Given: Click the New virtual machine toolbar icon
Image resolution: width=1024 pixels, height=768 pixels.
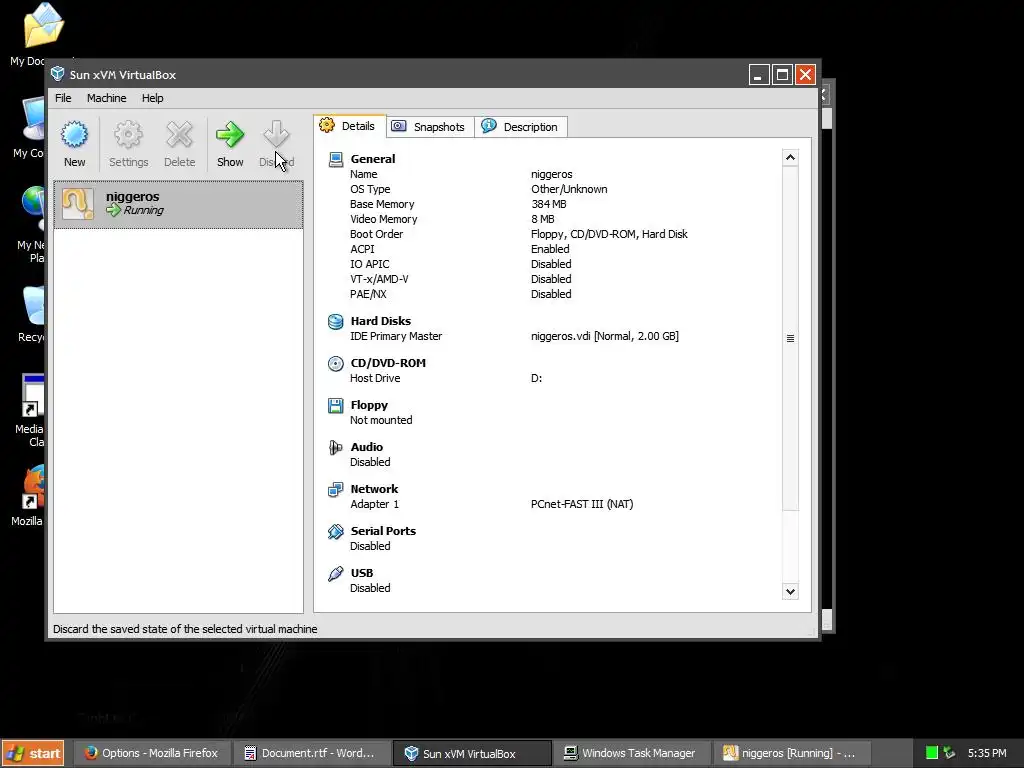Looking at the screenshot, I should [74, 135].
